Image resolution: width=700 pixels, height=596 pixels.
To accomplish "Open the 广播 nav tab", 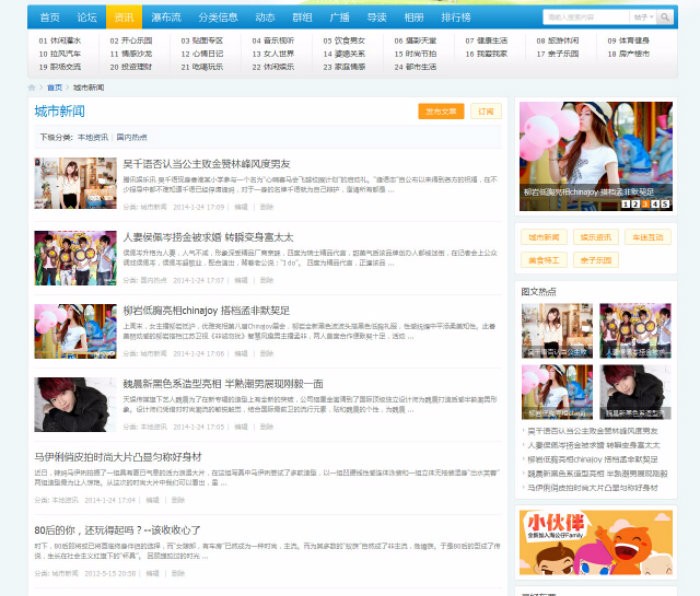I will pos(339,17).
